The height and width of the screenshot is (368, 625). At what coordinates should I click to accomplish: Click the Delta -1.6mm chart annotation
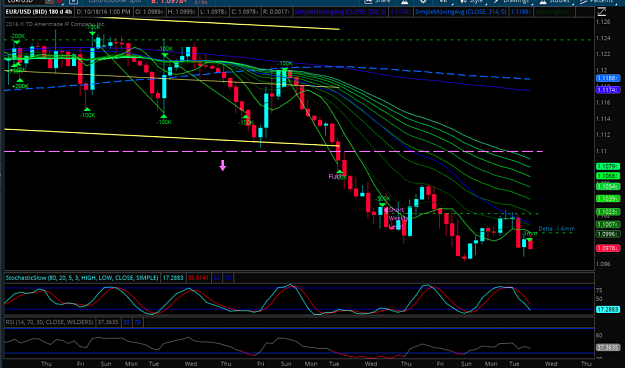[556, 228]
